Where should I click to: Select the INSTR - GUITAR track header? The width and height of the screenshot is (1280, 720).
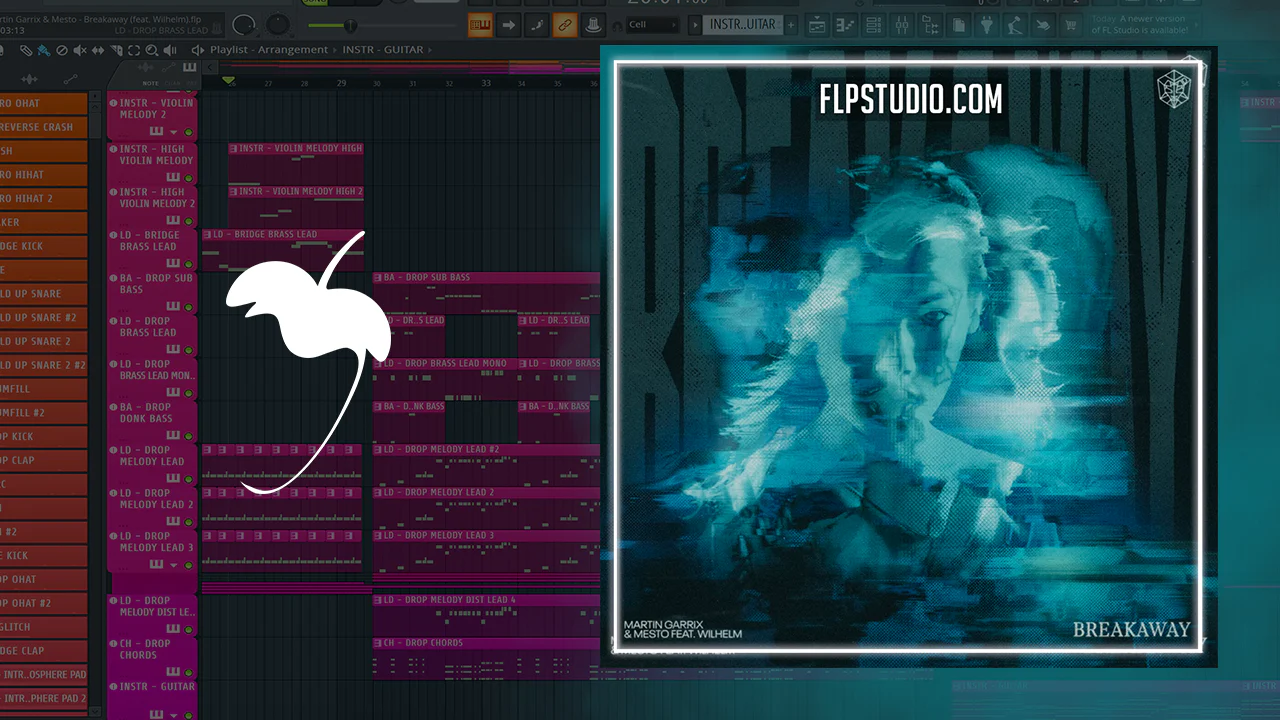coord(152,700)
